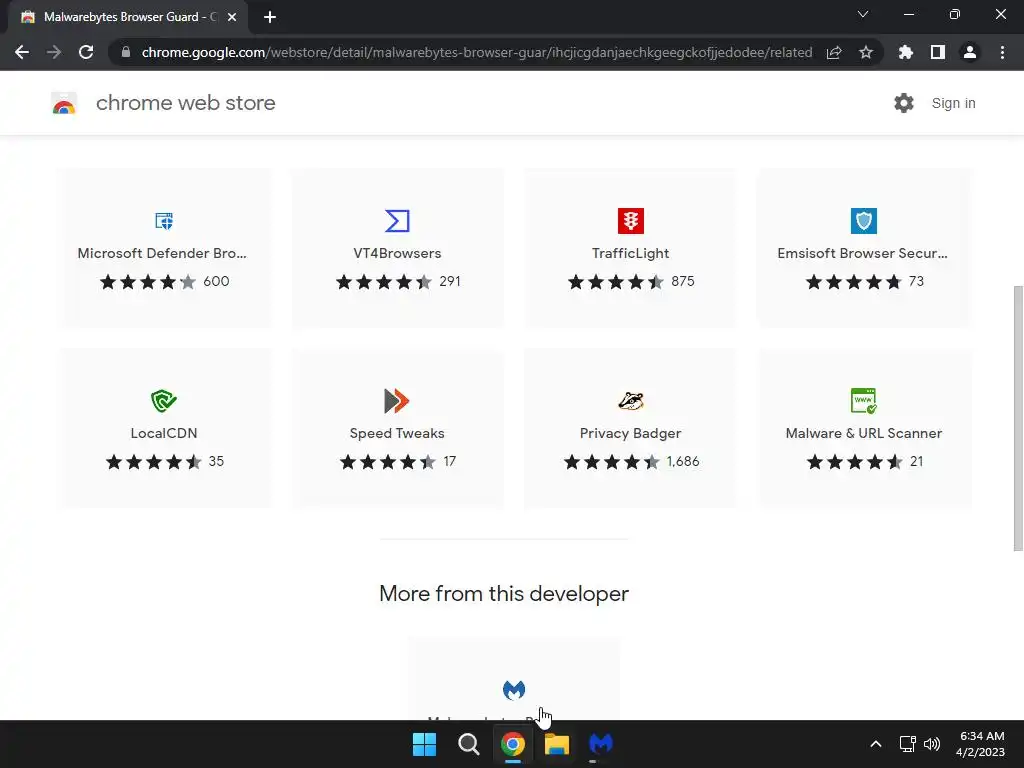Viewport: 1024px width, 768px height.
Task: Click the VT4Browsers extension icon
Action: [397, 221]
